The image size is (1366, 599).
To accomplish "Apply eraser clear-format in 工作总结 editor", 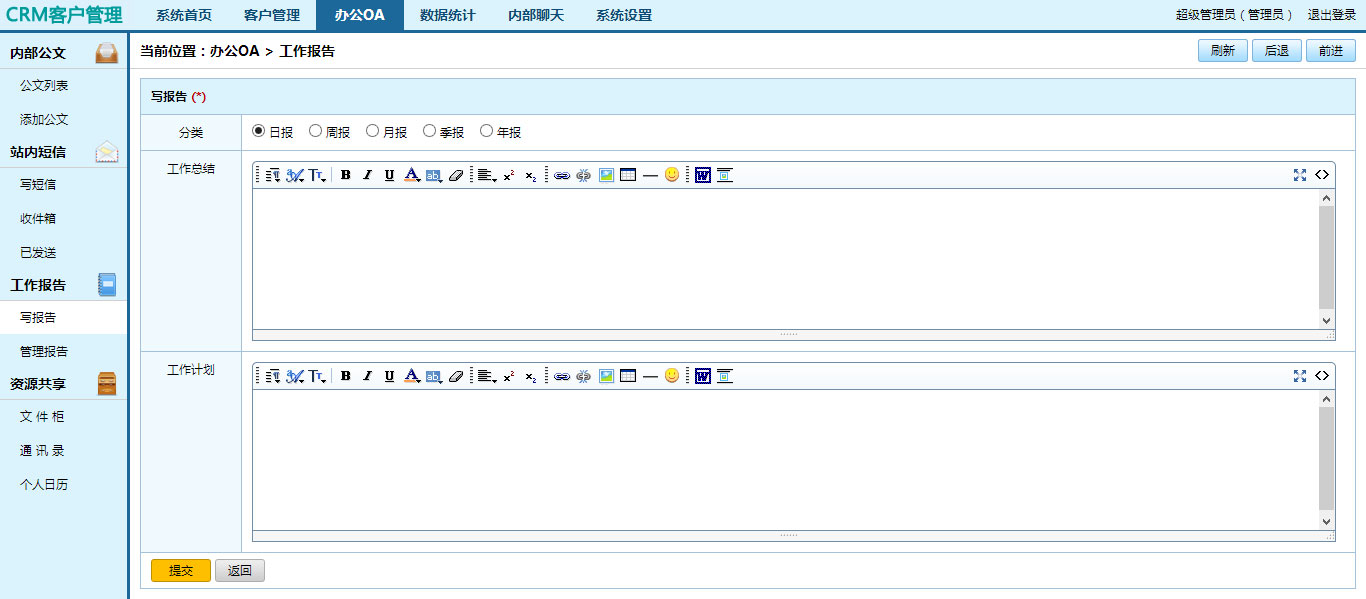I will pyautogui.click(x=456, y=175).
